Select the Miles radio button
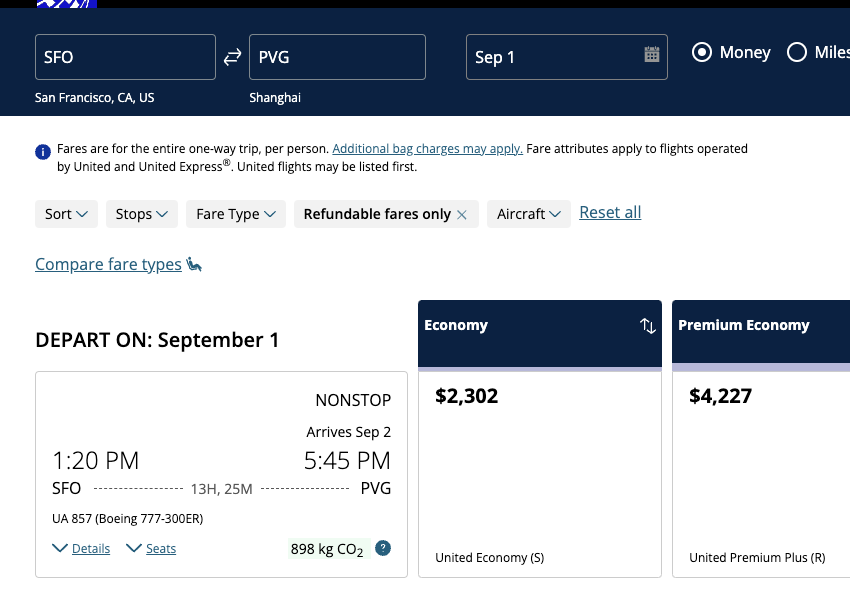 tap(797, 53)
